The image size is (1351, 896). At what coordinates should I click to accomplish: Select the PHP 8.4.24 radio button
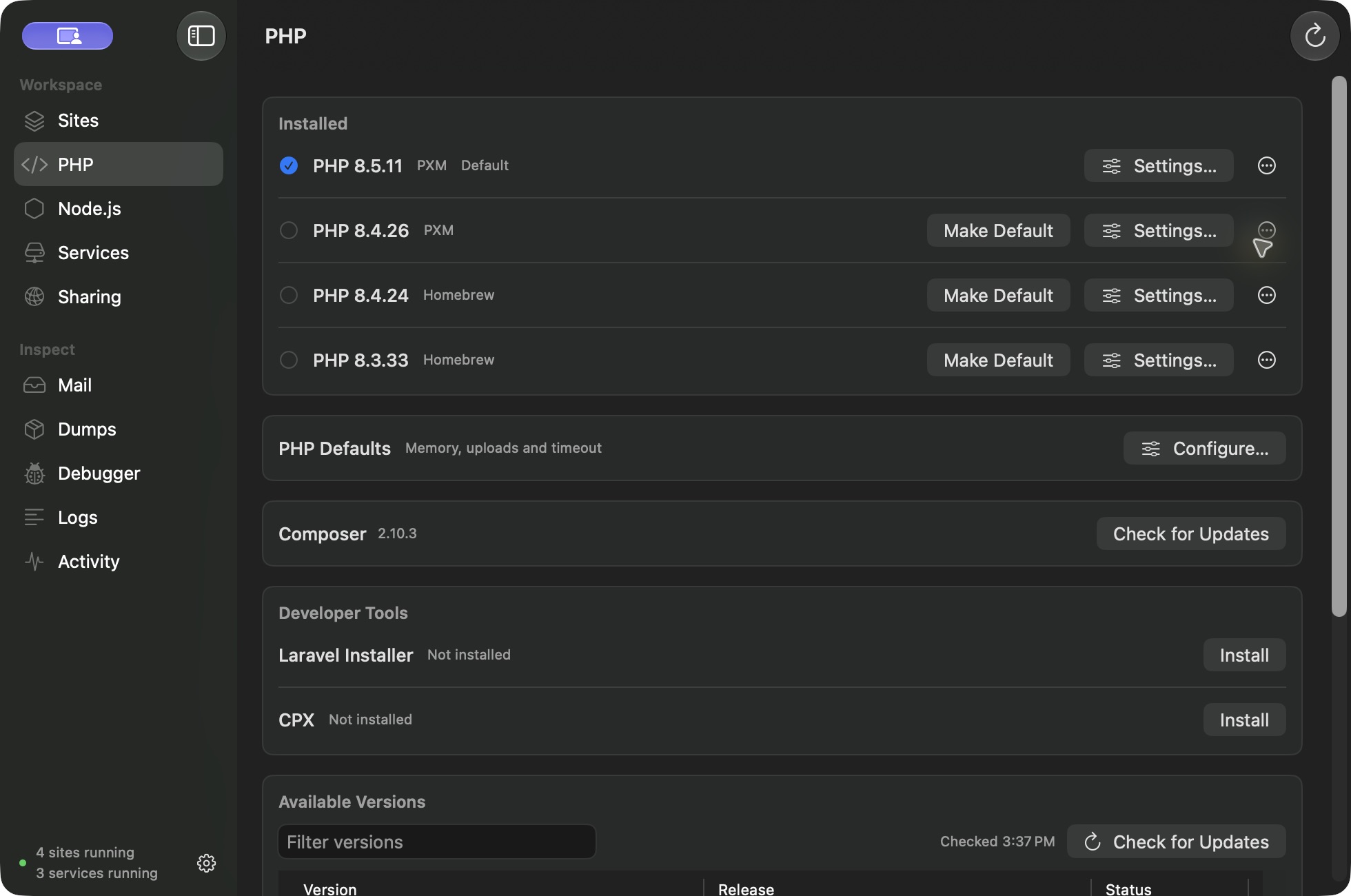[x=289, y=295]
